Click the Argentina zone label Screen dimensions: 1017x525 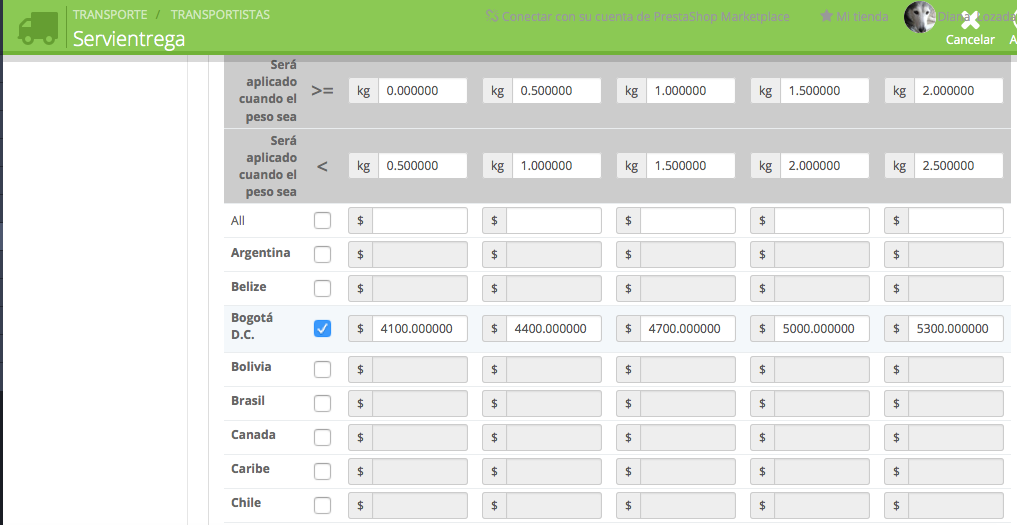coord(260,252)
